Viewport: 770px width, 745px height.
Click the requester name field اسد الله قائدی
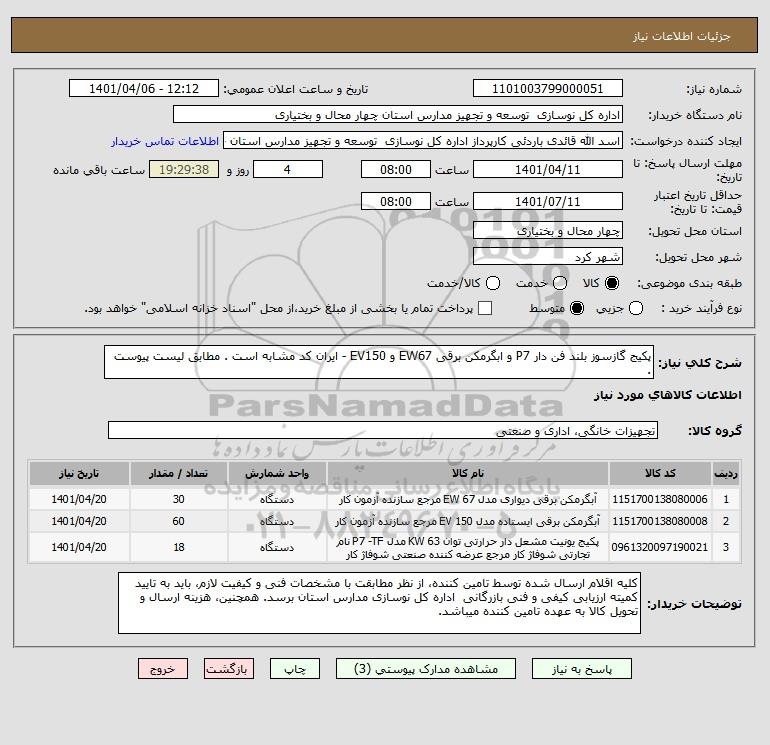[x=423, y=141]
